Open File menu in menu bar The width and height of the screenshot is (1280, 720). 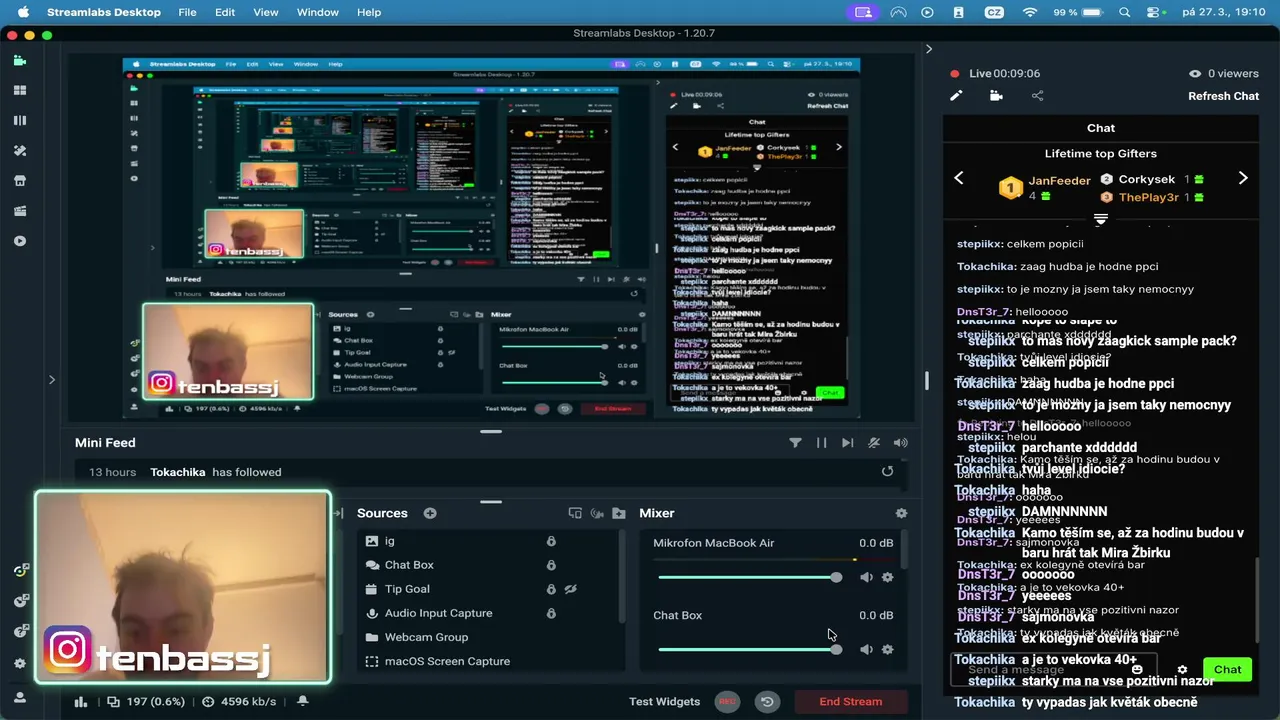click(187, 12)
